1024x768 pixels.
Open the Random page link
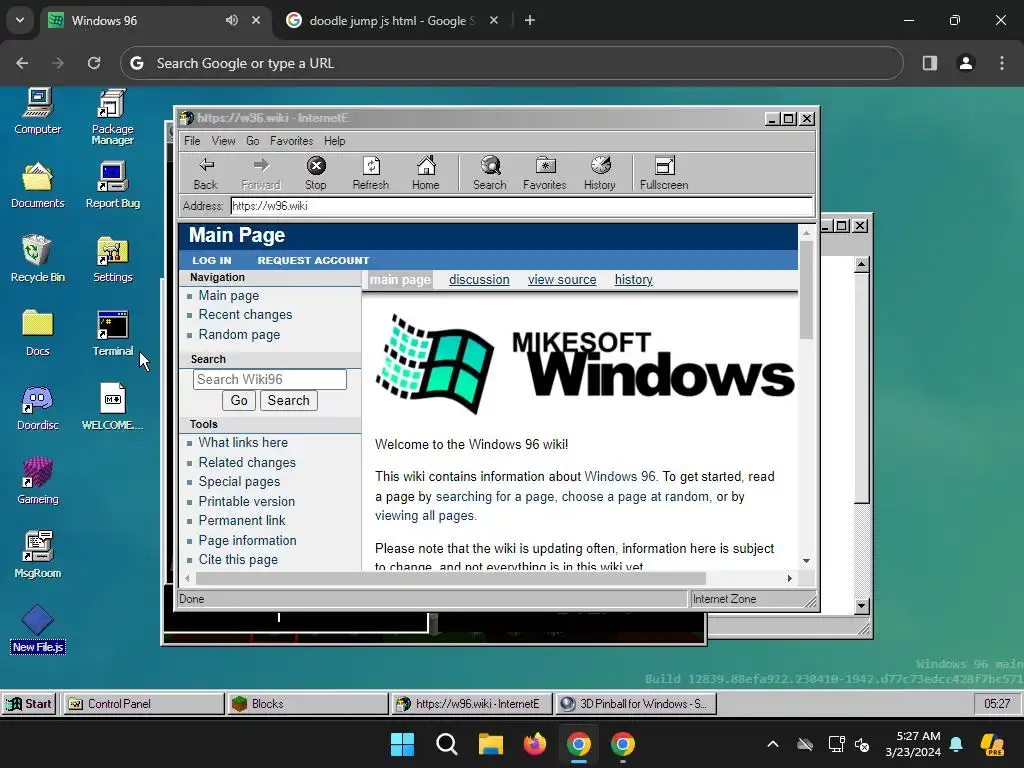(239, 334)
